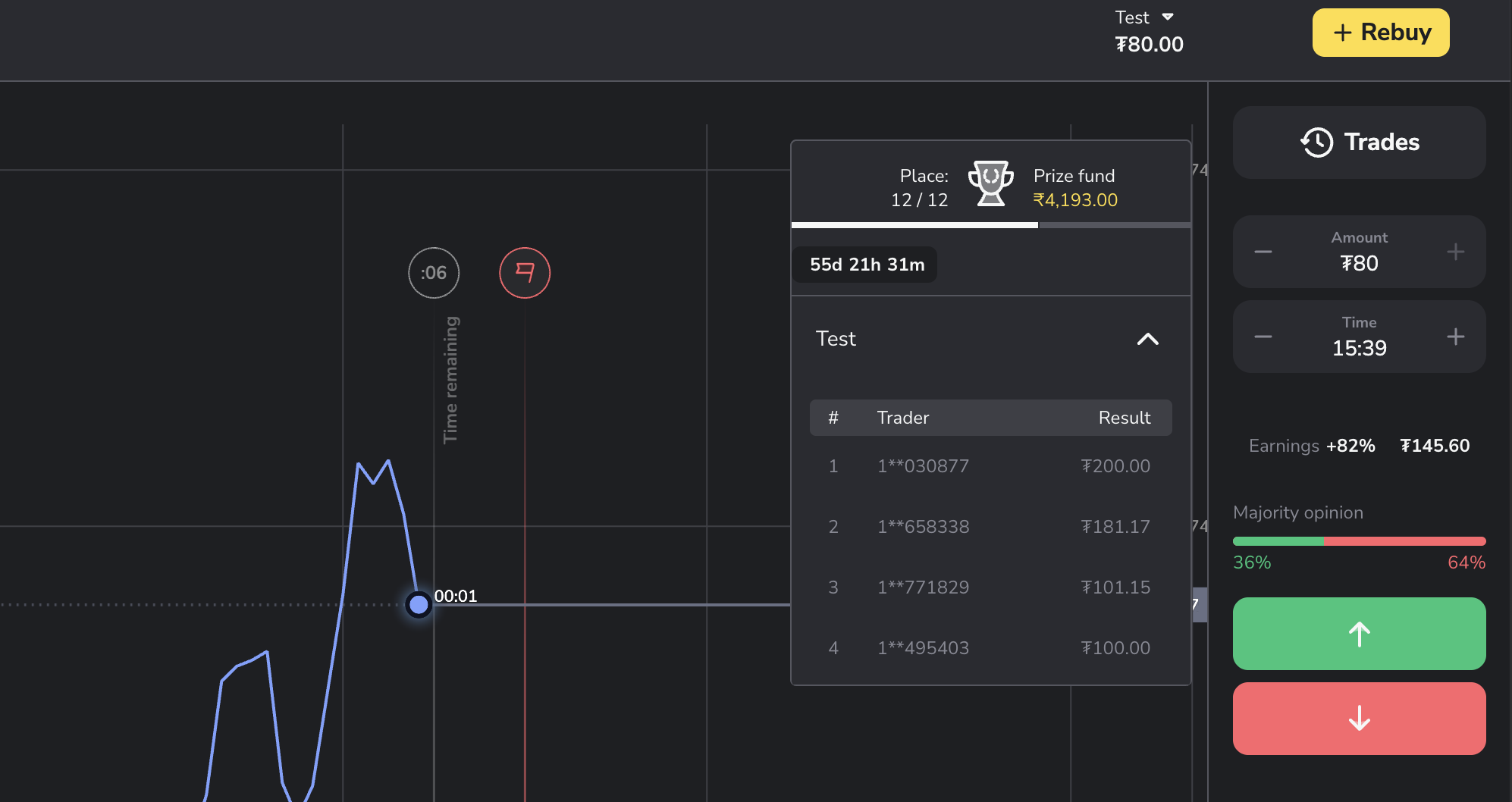Click the 55d 21h 31m countdown badge
Screen dimensions: 1512x802
(867, 265)
